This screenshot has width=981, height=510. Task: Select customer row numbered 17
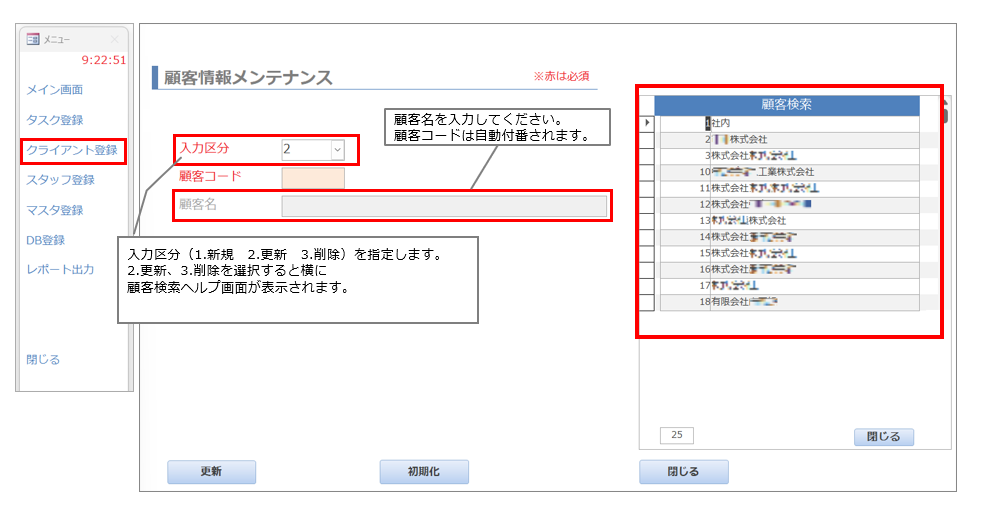click(x=790, y=286)
